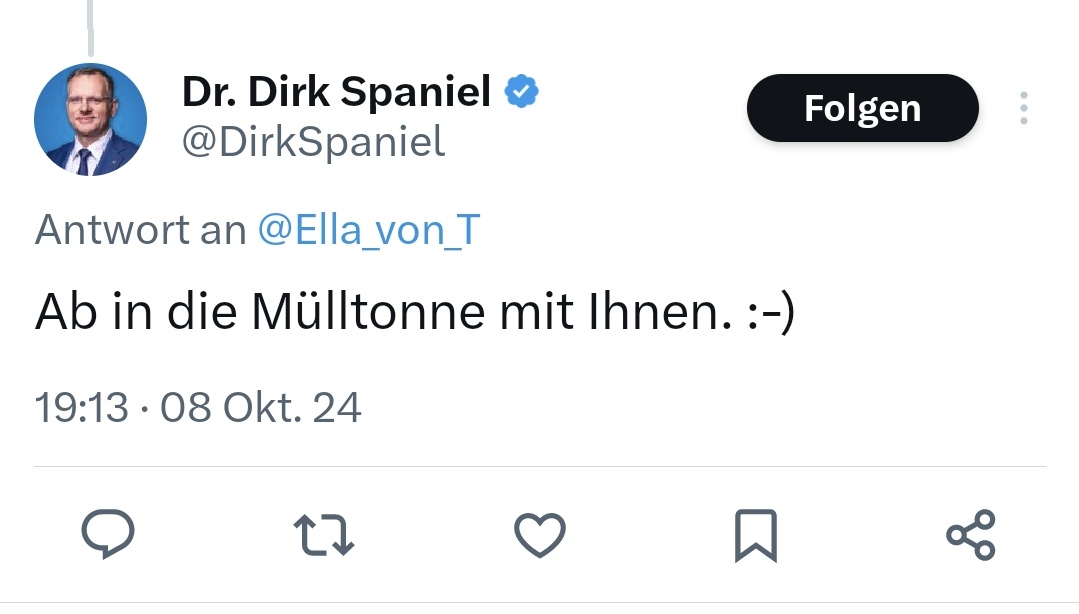Follow the account with Folgen button
1079x614 pixels.
862,108
